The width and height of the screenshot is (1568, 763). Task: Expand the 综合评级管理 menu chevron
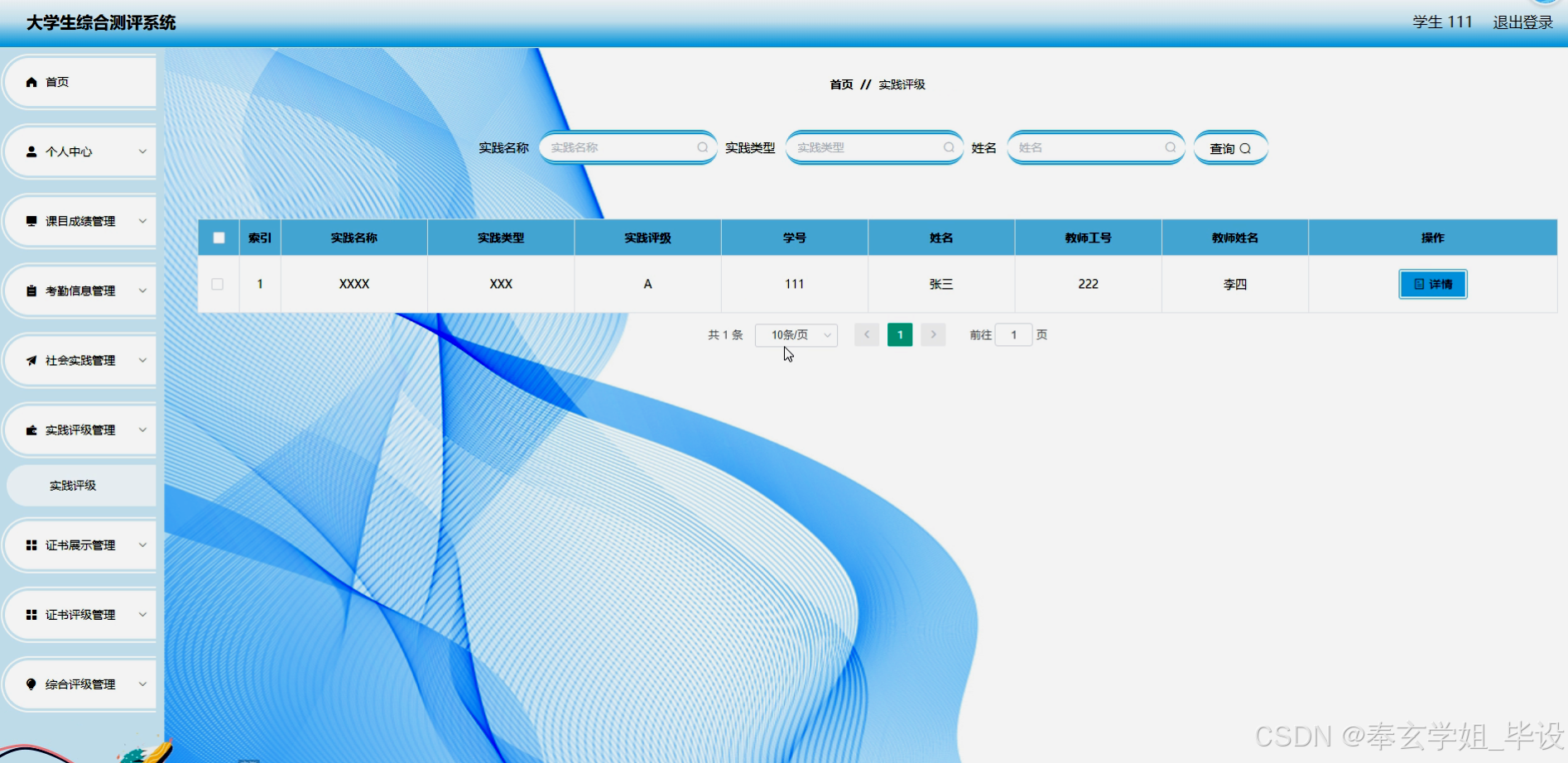coord(142,684)
